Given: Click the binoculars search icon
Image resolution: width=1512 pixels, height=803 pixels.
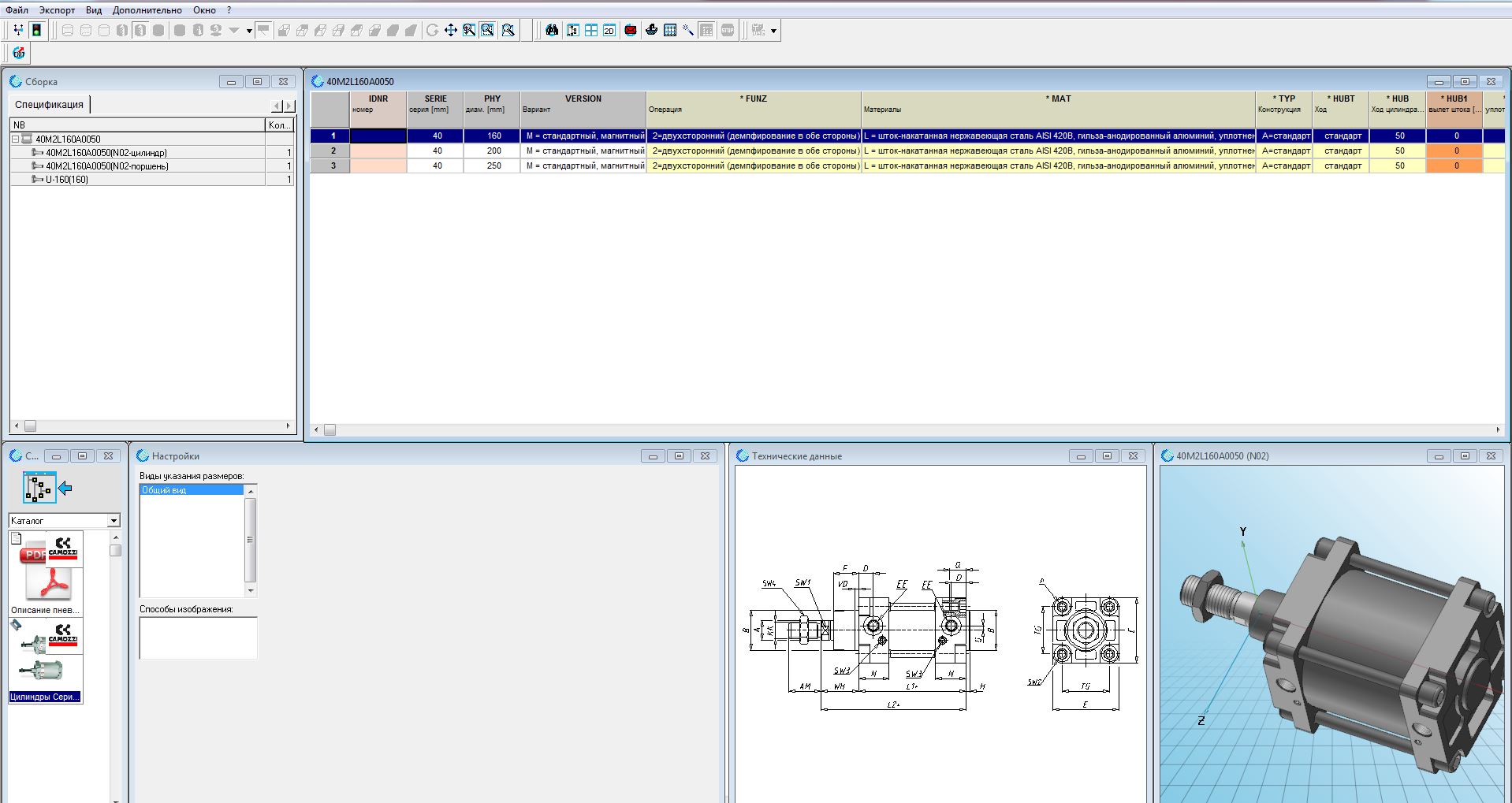Looking at the screenshot, I should click(x=552, y=31).
